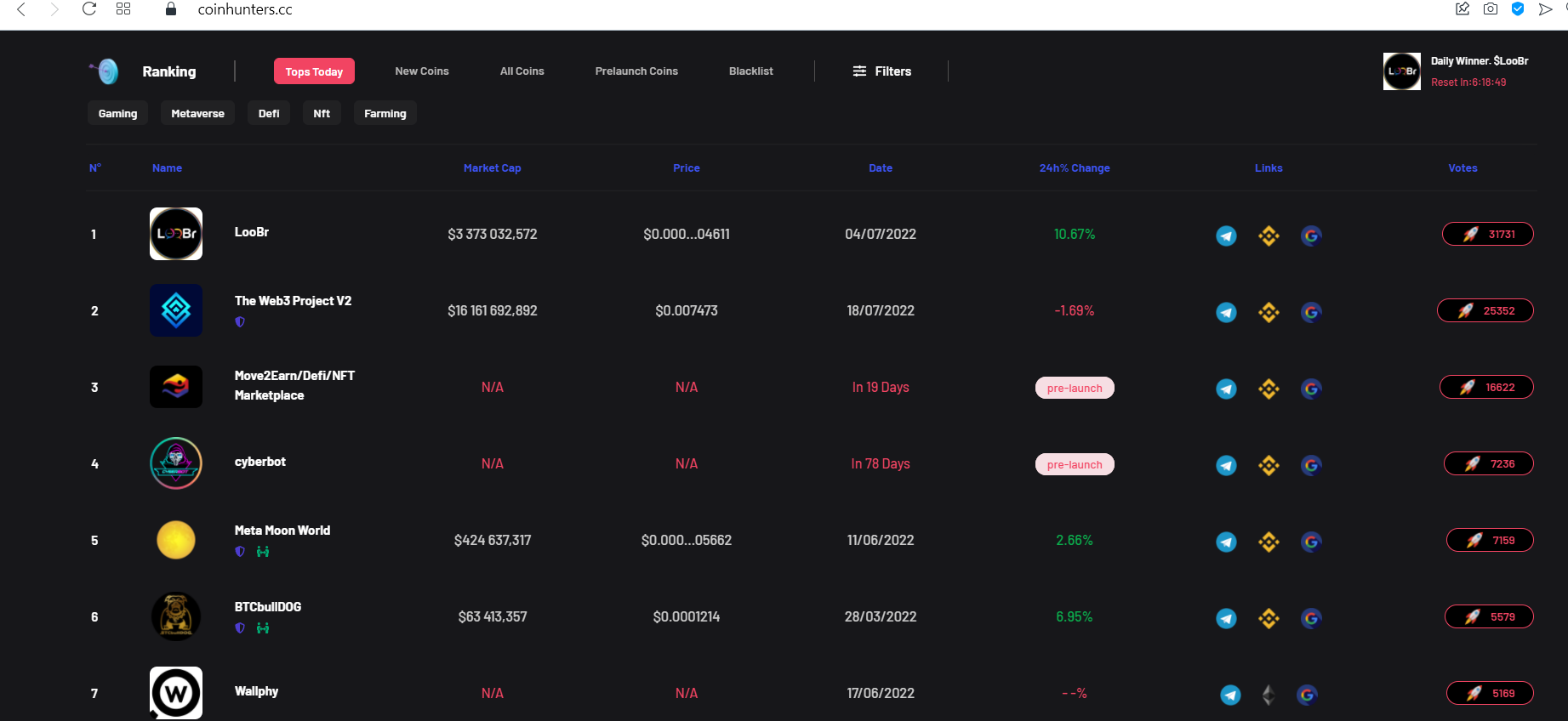This screenshot has width=1568, height=721.
Task: Filter coins by Gaming category
Action: (x=117, y=113)
